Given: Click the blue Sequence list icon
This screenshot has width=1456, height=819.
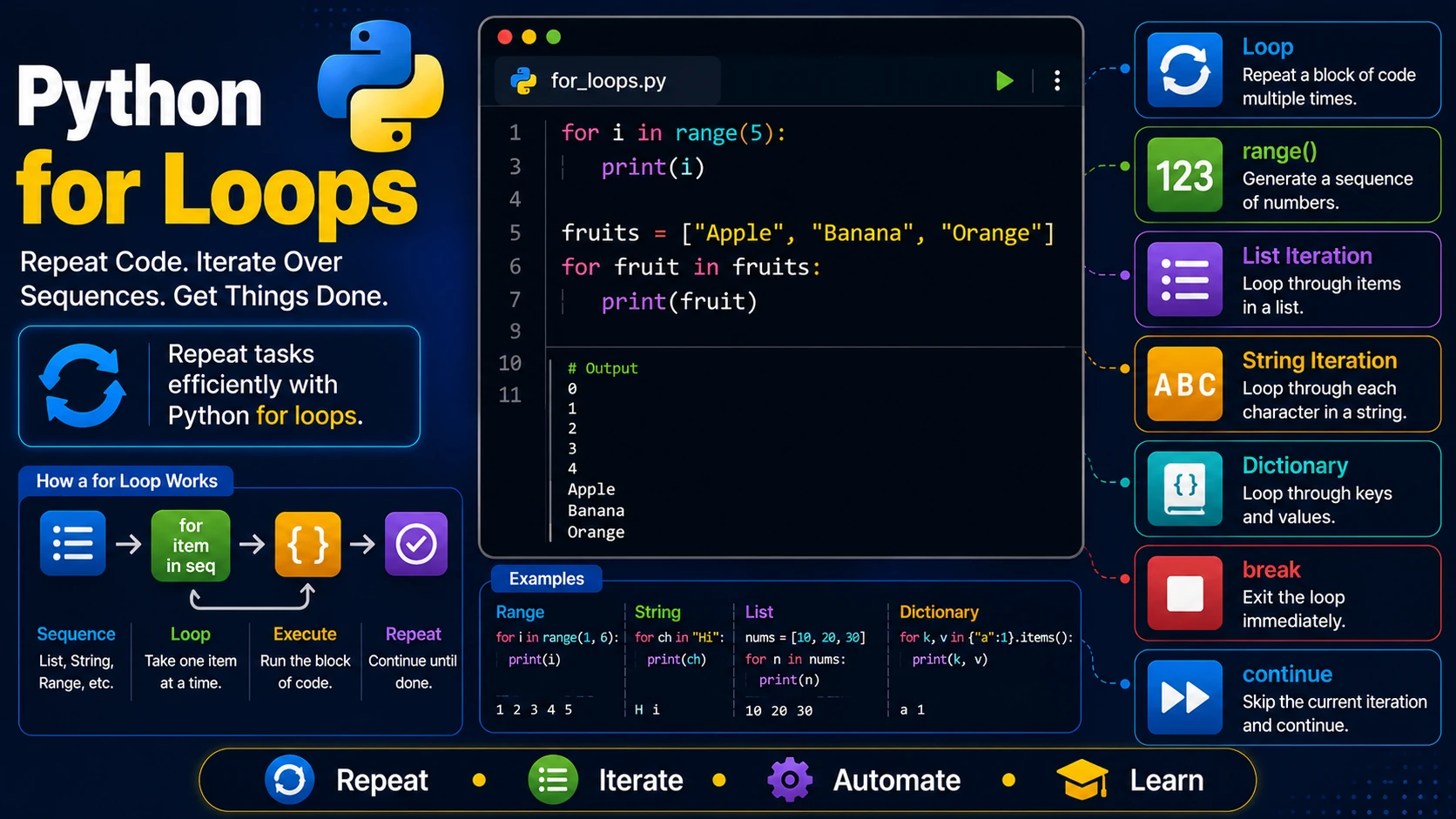Looking at the screenshot, I should point(73,544).
